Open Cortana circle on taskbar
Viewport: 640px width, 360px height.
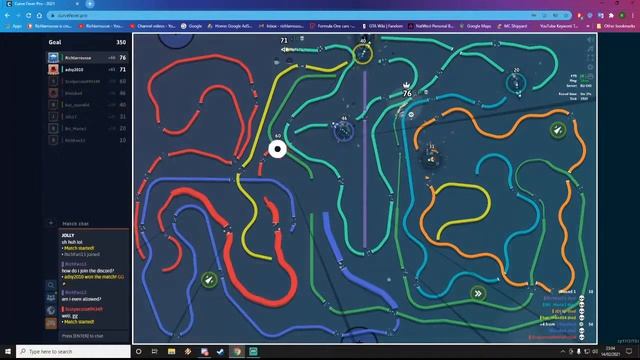[139, 351]
